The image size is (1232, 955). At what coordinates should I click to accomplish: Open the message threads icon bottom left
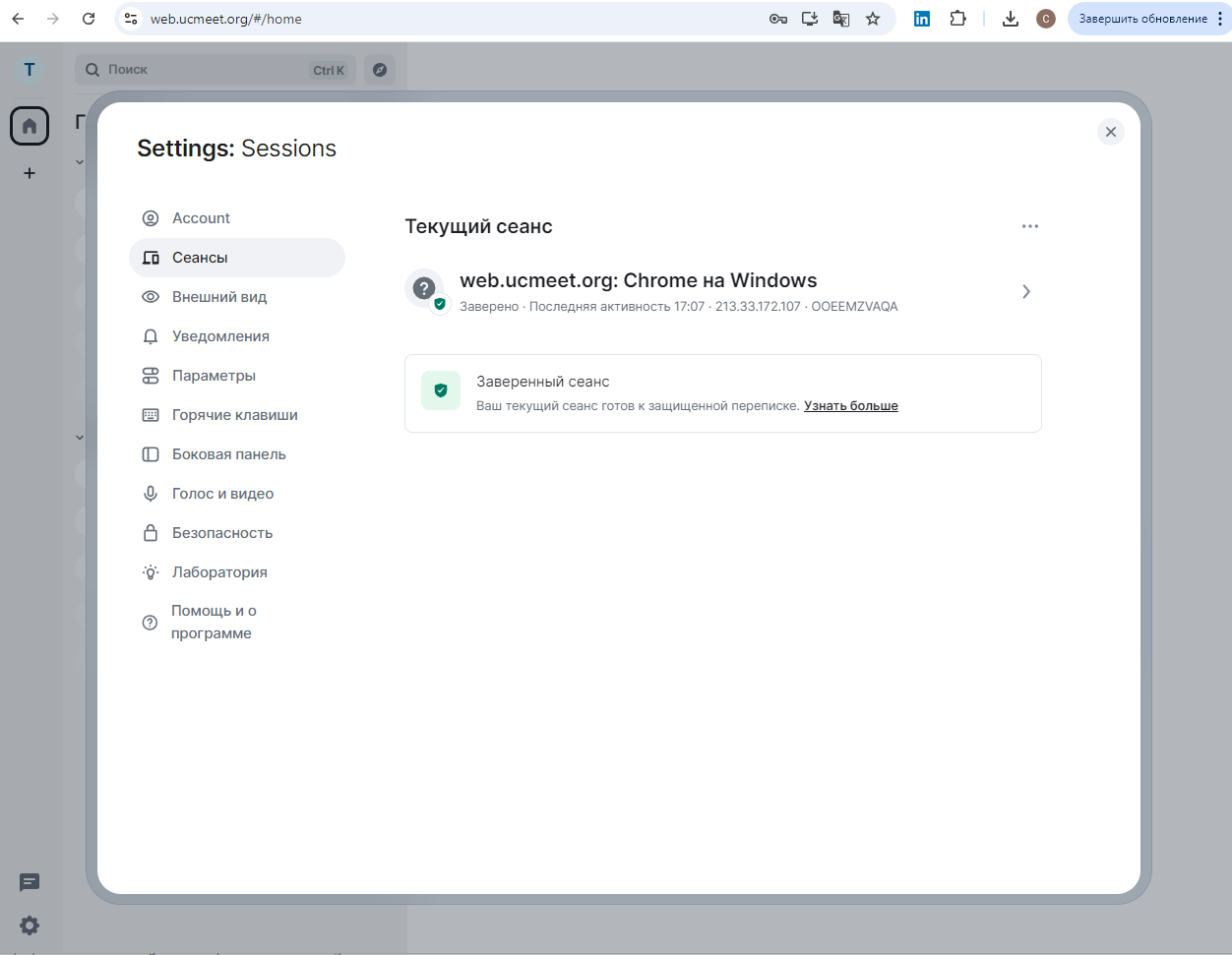29,883
